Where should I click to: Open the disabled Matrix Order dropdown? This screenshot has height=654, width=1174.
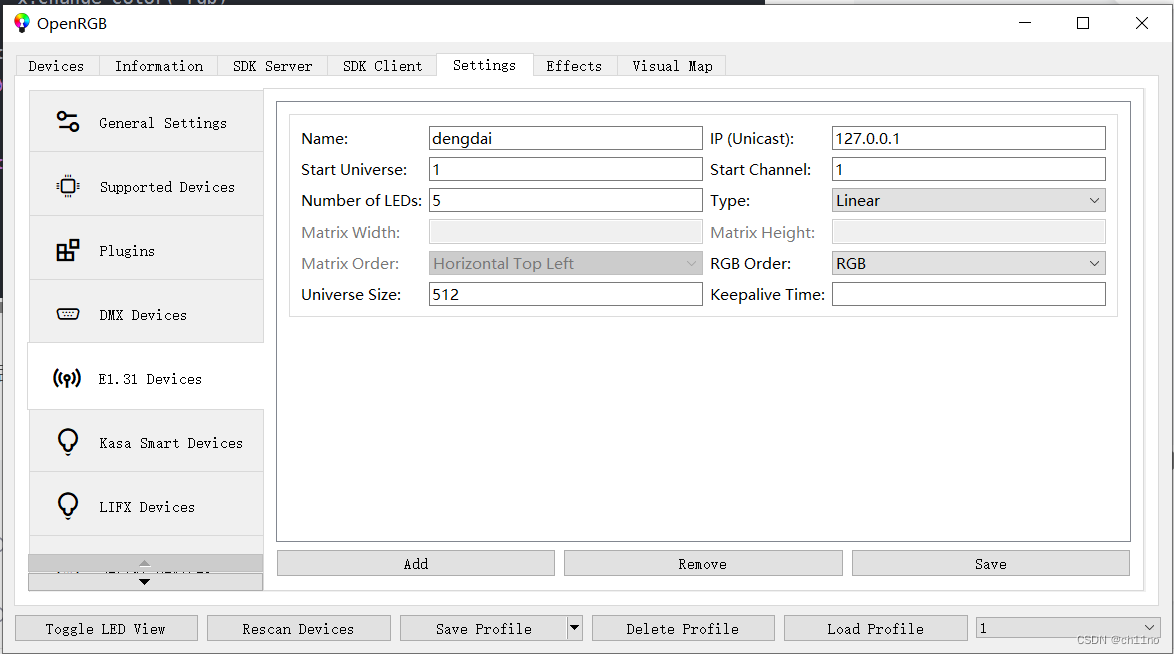click(565, 264)
